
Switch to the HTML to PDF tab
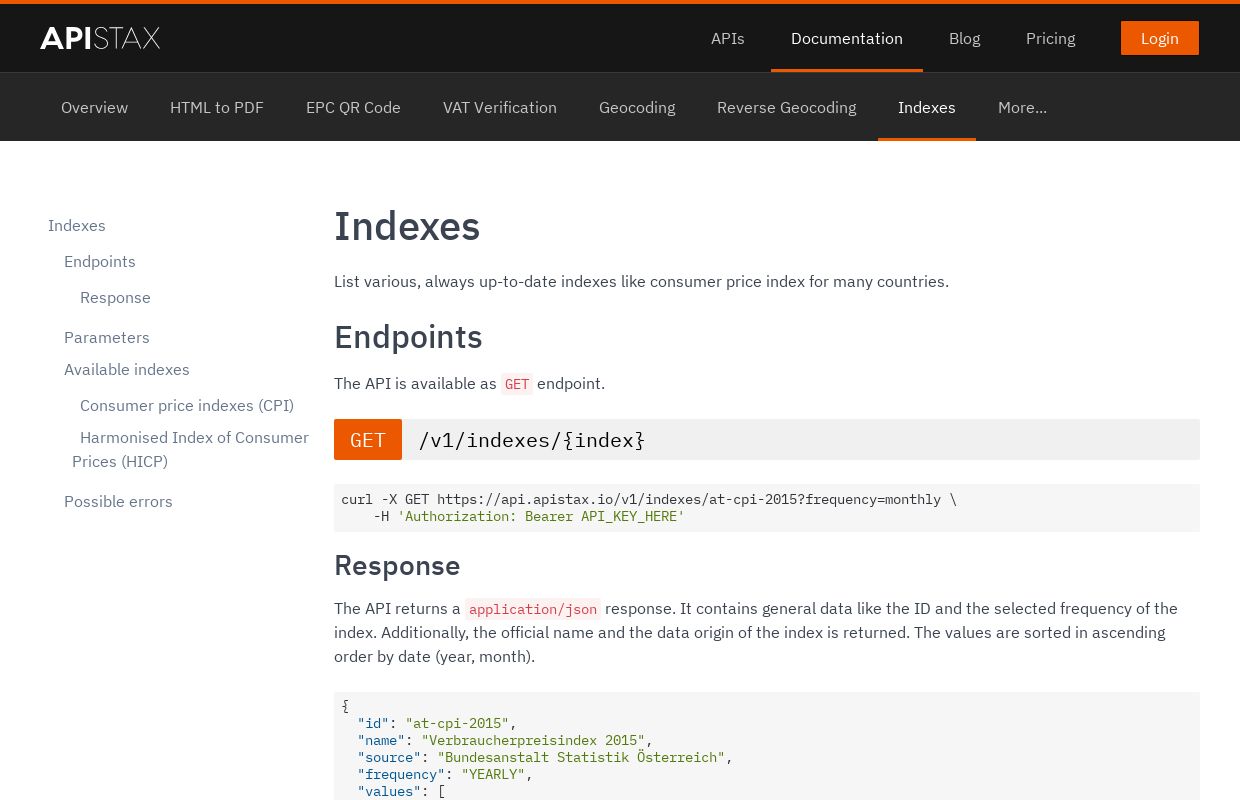216,107
